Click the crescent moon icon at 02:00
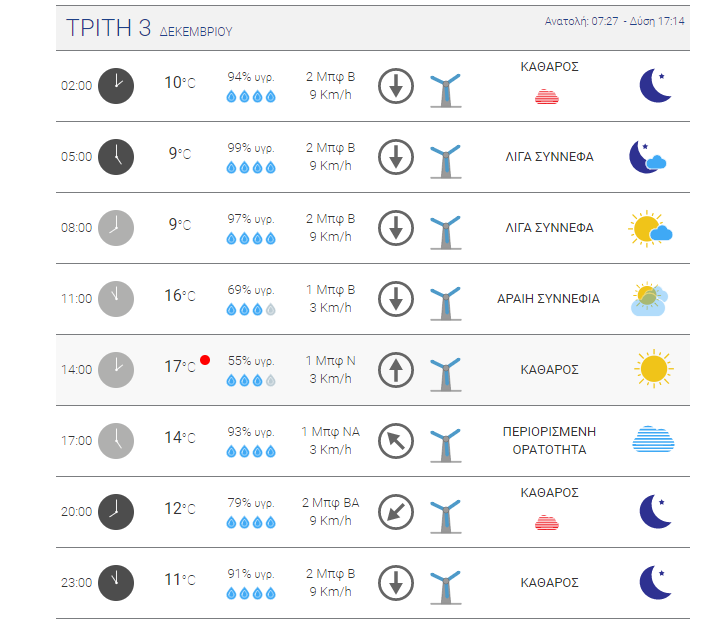707x619 pixels. (656, 86)
